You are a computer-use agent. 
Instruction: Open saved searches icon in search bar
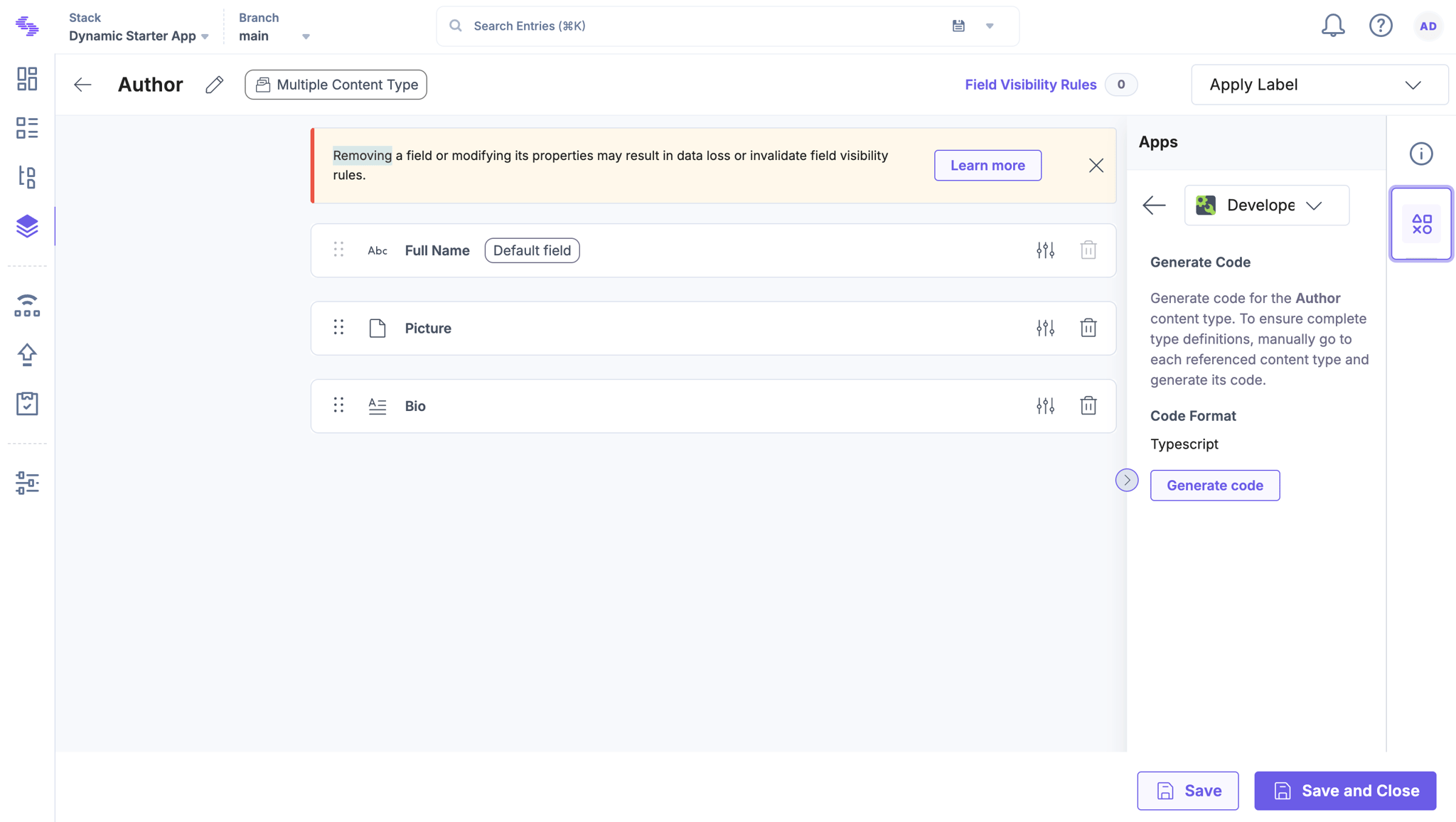click(x=958, y=26)
